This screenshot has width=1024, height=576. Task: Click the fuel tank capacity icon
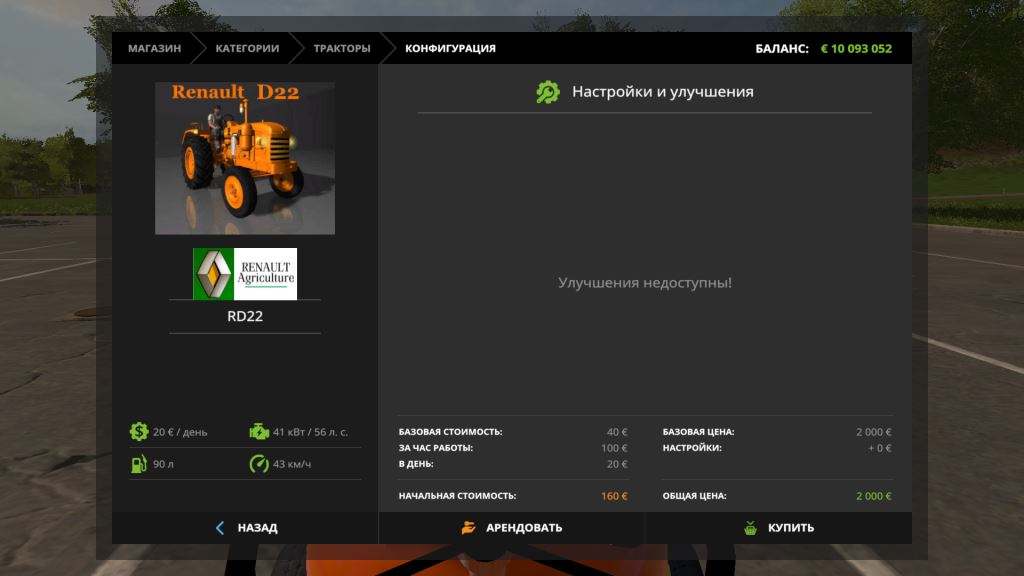139,464
